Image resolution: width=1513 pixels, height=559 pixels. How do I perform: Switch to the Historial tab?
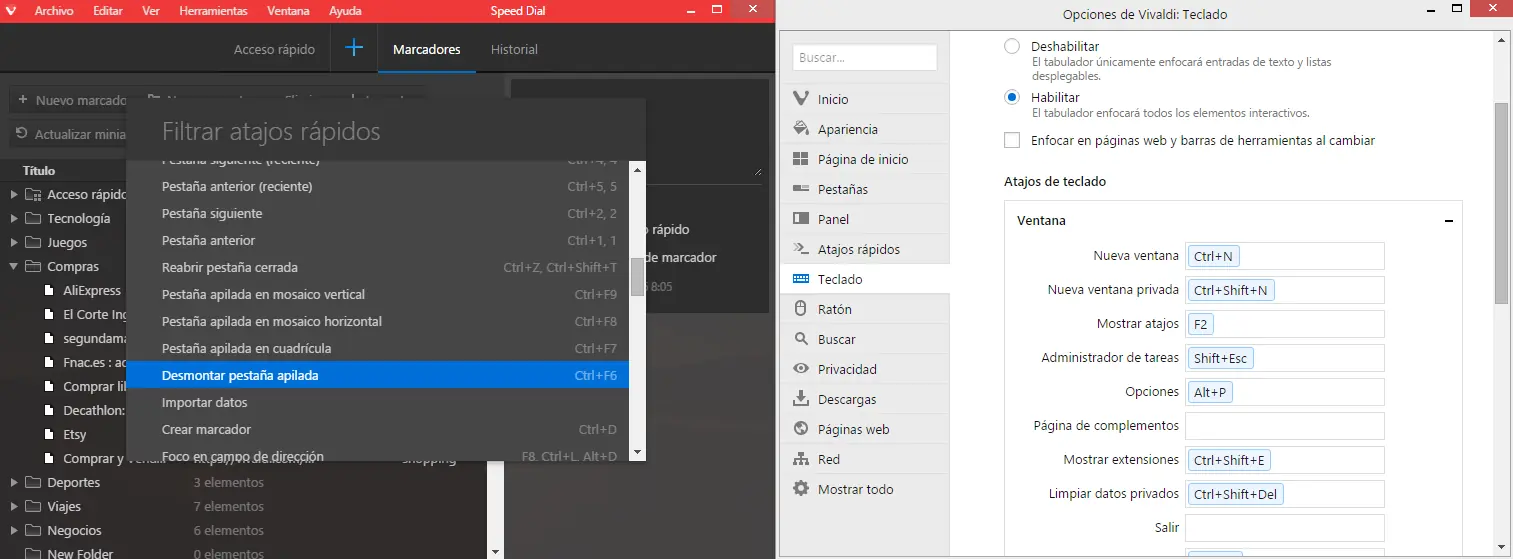point(514,49)
